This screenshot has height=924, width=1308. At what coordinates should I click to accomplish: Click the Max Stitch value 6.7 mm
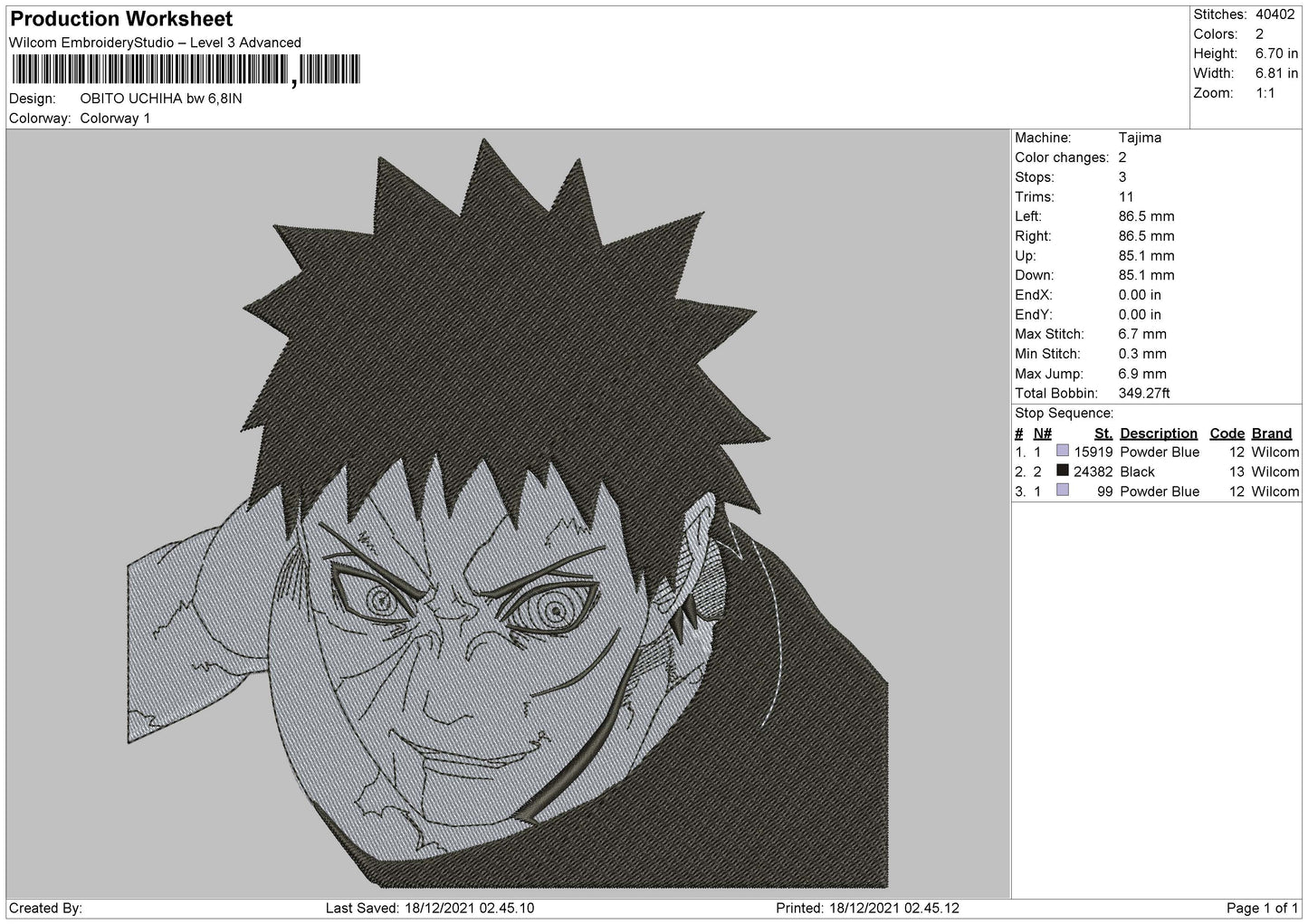point(1142,335)
